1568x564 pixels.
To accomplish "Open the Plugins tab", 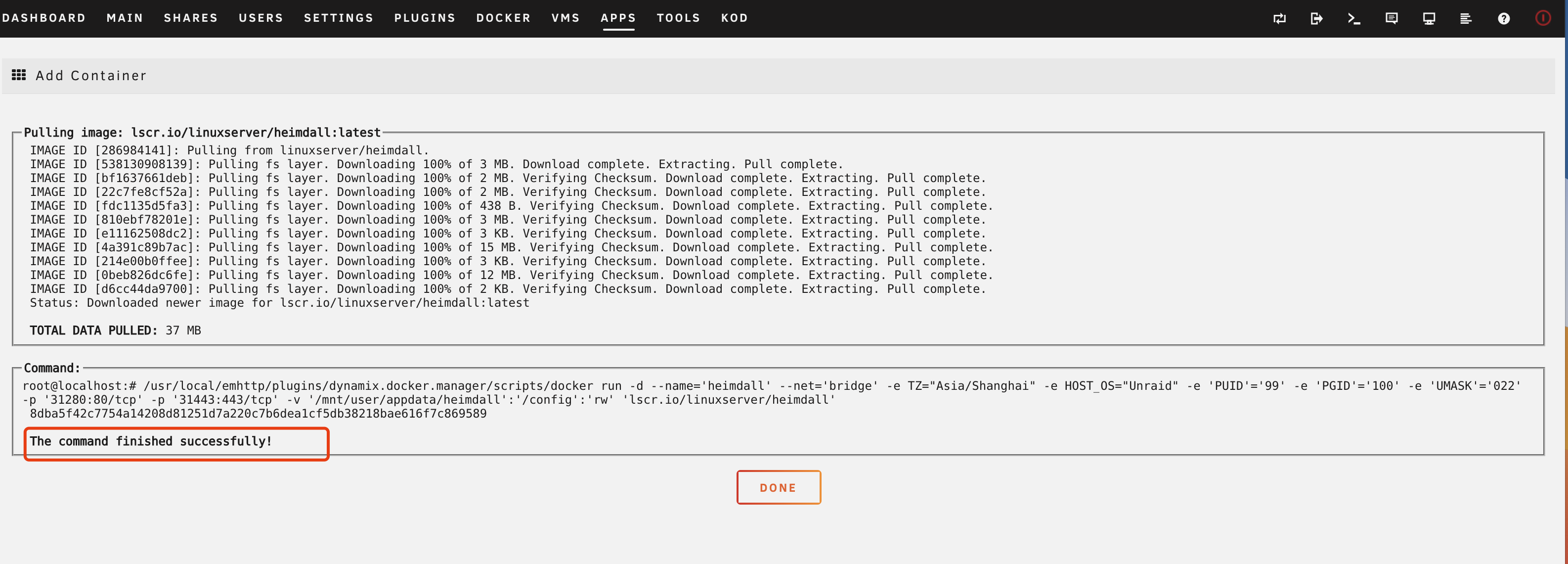I will pyautogui.click(x=424, y=18).
